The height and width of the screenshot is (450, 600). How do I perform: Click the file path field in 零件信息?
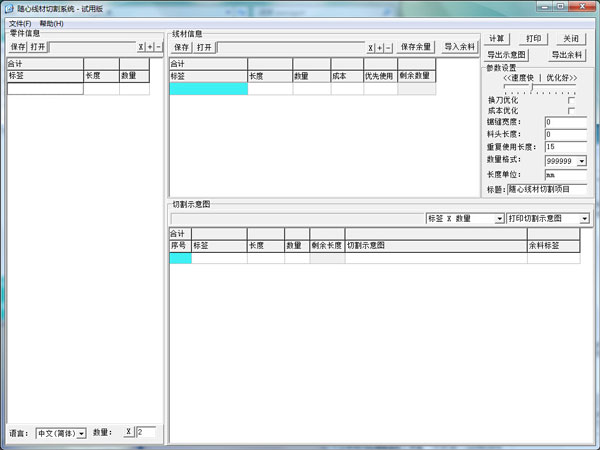click(x=93, y=47)
